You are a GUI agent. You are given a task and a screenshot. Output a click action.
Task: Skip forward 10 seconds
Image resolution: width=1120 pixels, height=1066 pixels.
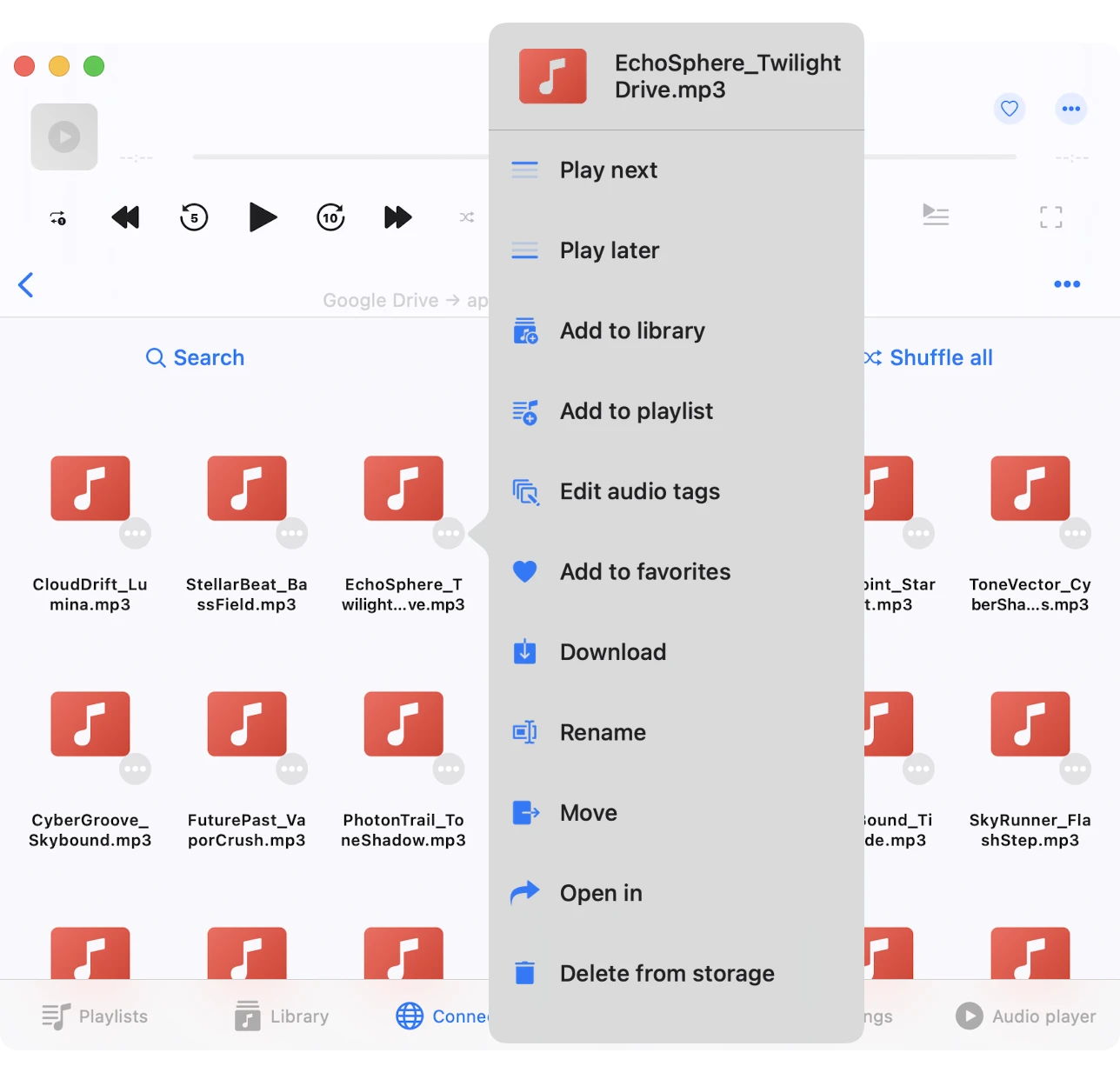pyautogui.click(x=330, y=217)
